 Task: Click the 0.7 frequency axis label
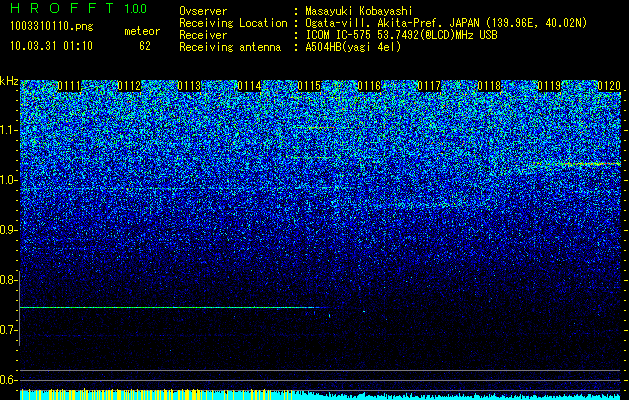(x=9, y=330)
